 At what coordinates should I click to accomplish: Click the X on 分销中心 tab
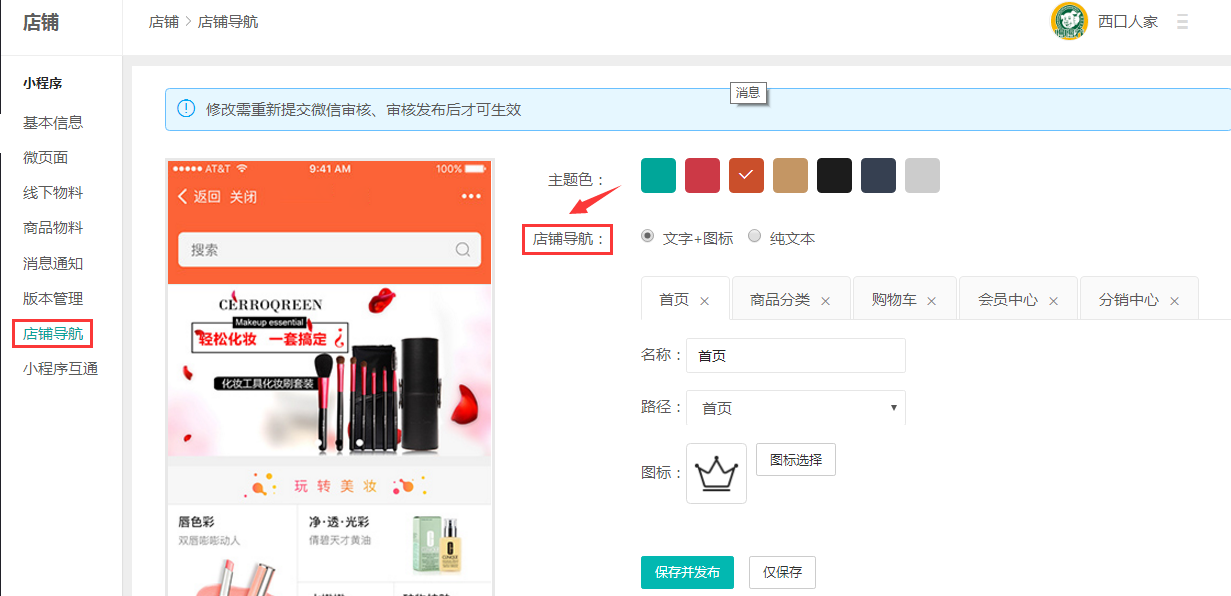(1174, 301)
